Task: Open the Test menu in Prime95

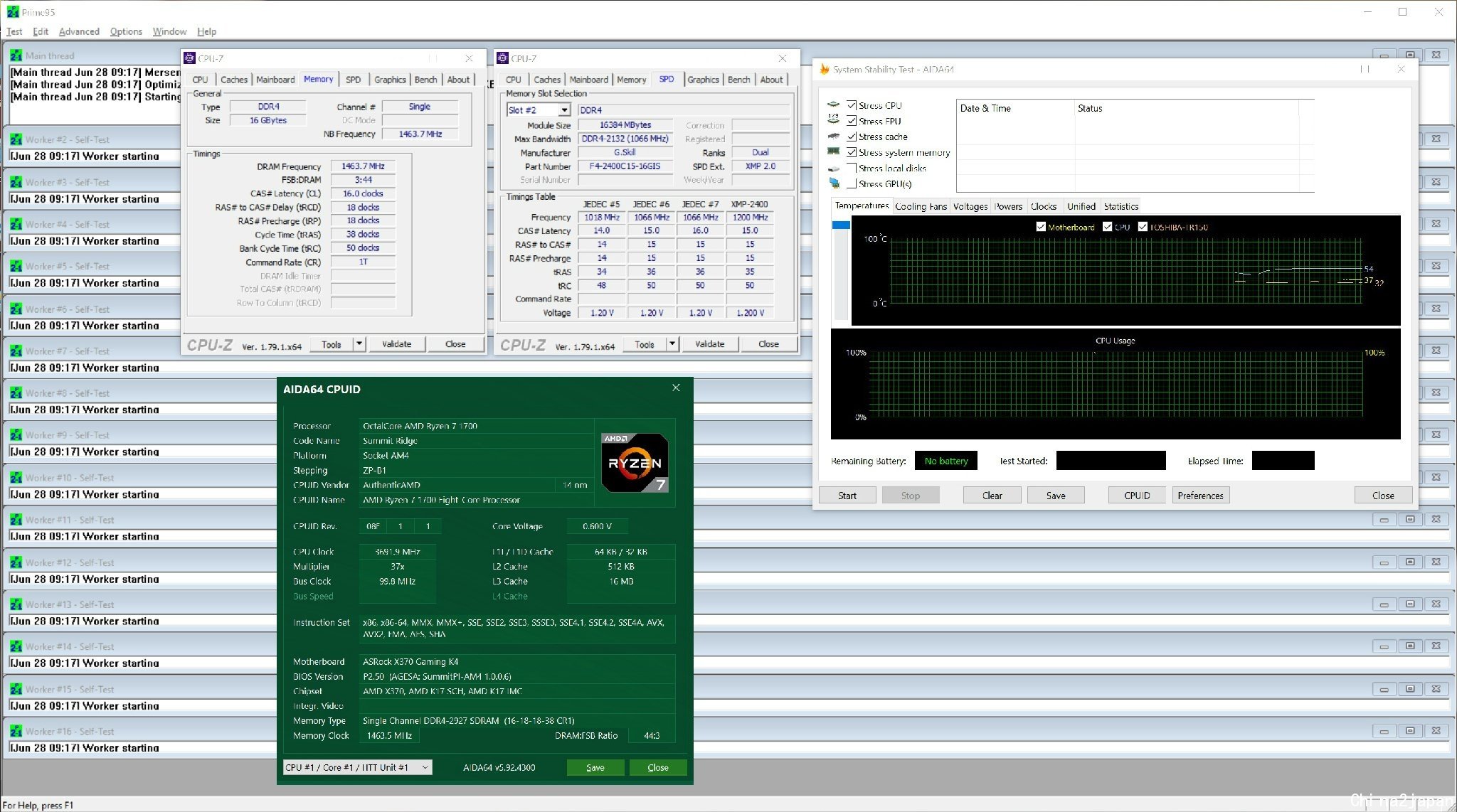Action: click(14, 31)
